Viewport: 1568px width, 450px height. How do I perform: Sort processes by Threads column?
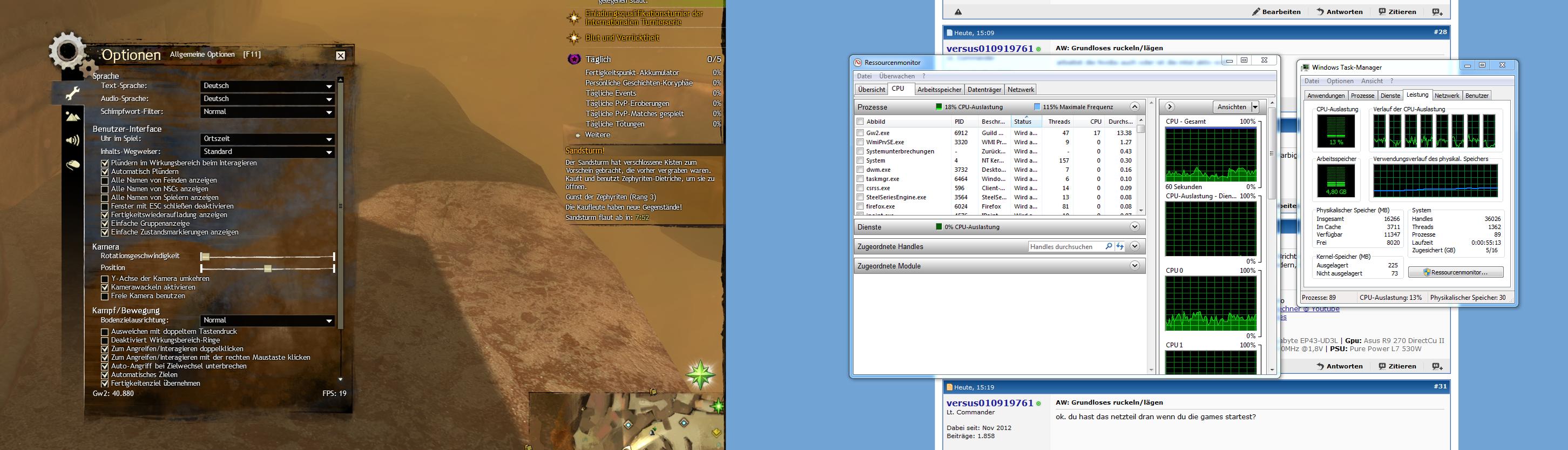pyautogui.click(x=1059, y=122)
